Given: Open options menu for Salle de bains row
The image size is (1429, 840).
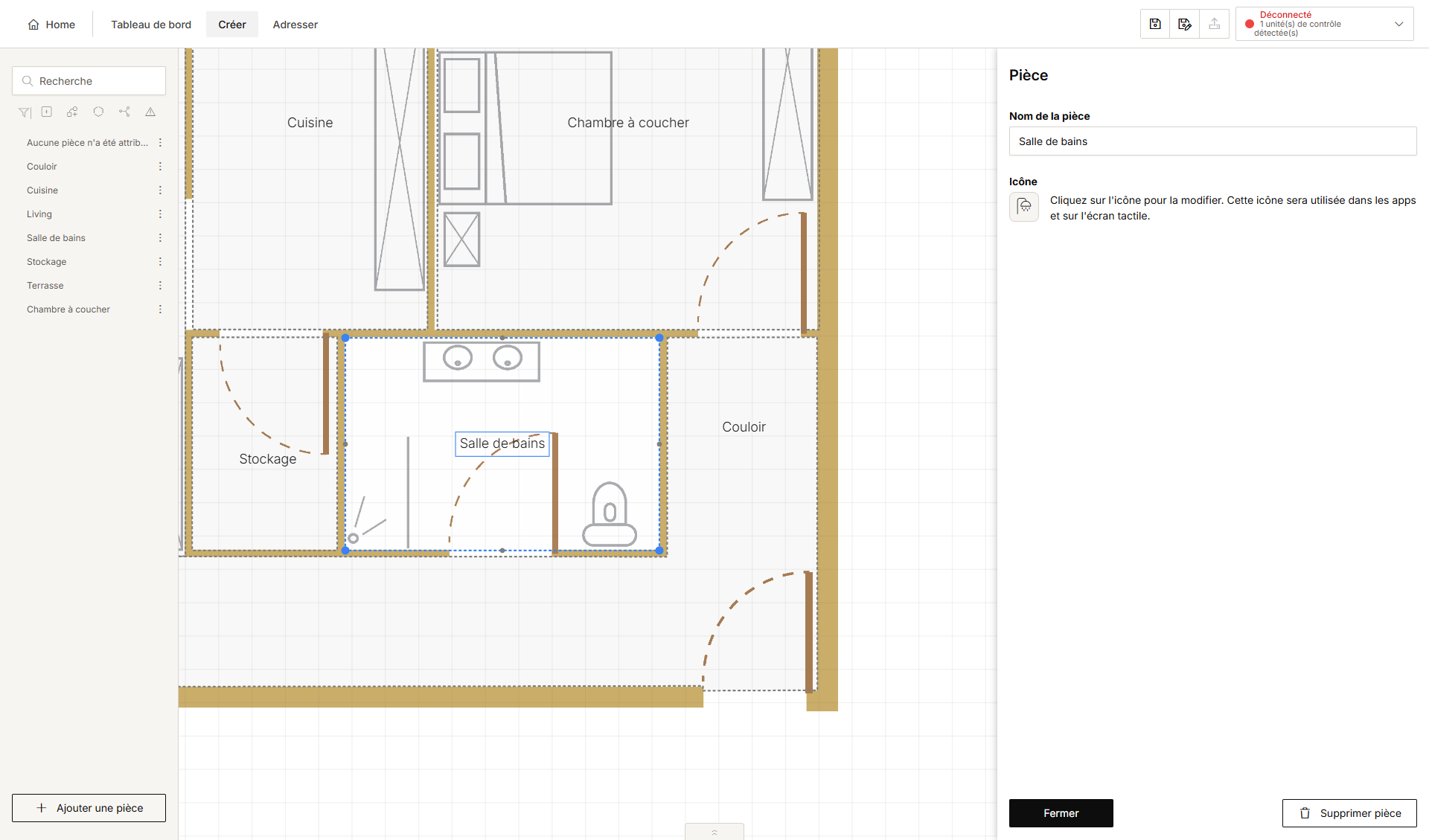Looking at the screenshot, I should (160, 238).
